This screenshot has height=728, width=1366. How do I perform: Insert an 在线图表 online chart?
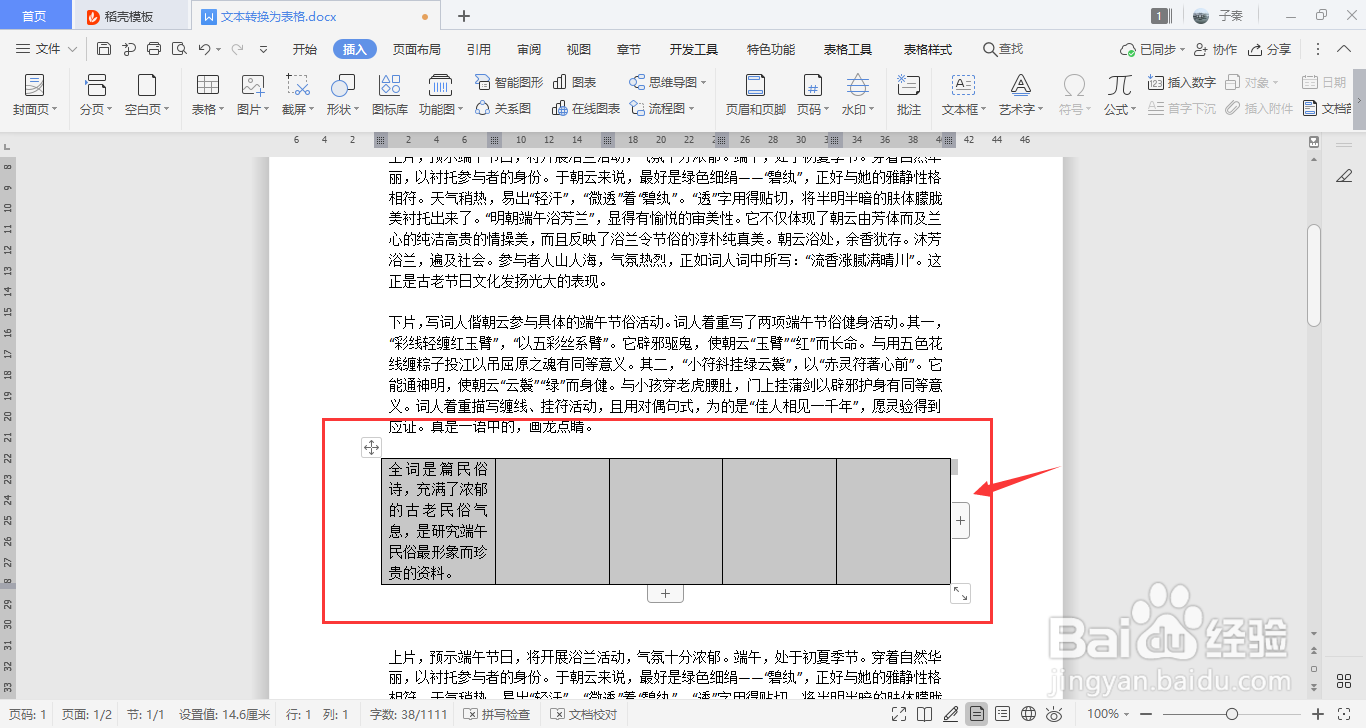[586, 108]
